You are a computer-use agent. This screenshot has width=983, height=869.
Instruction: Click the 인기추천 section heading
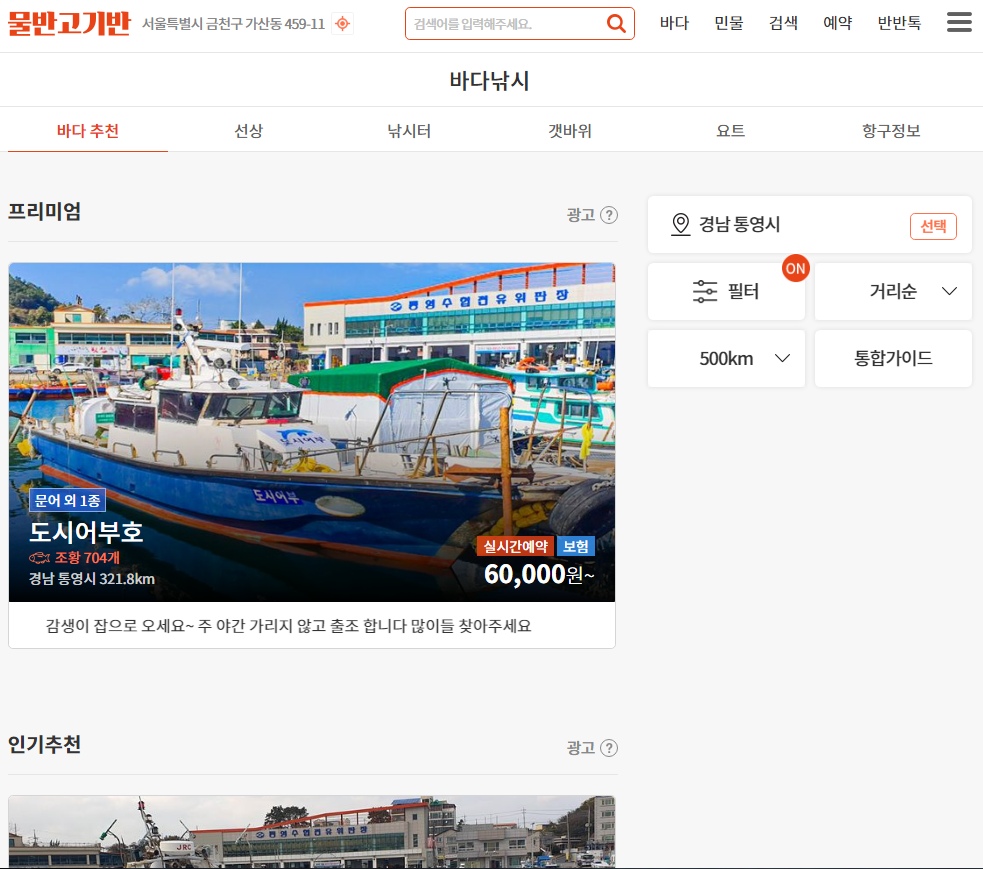click(45, 744)
